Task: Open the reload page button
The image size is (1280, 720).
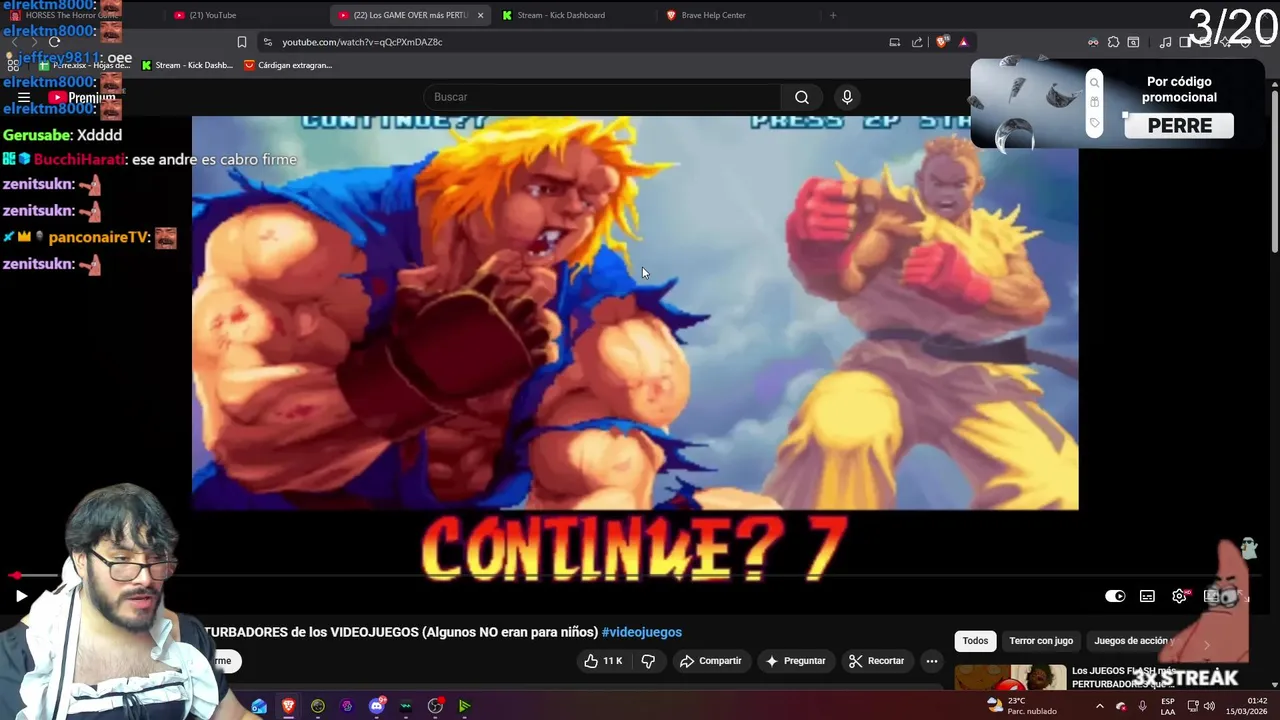Action: point(54,42)
